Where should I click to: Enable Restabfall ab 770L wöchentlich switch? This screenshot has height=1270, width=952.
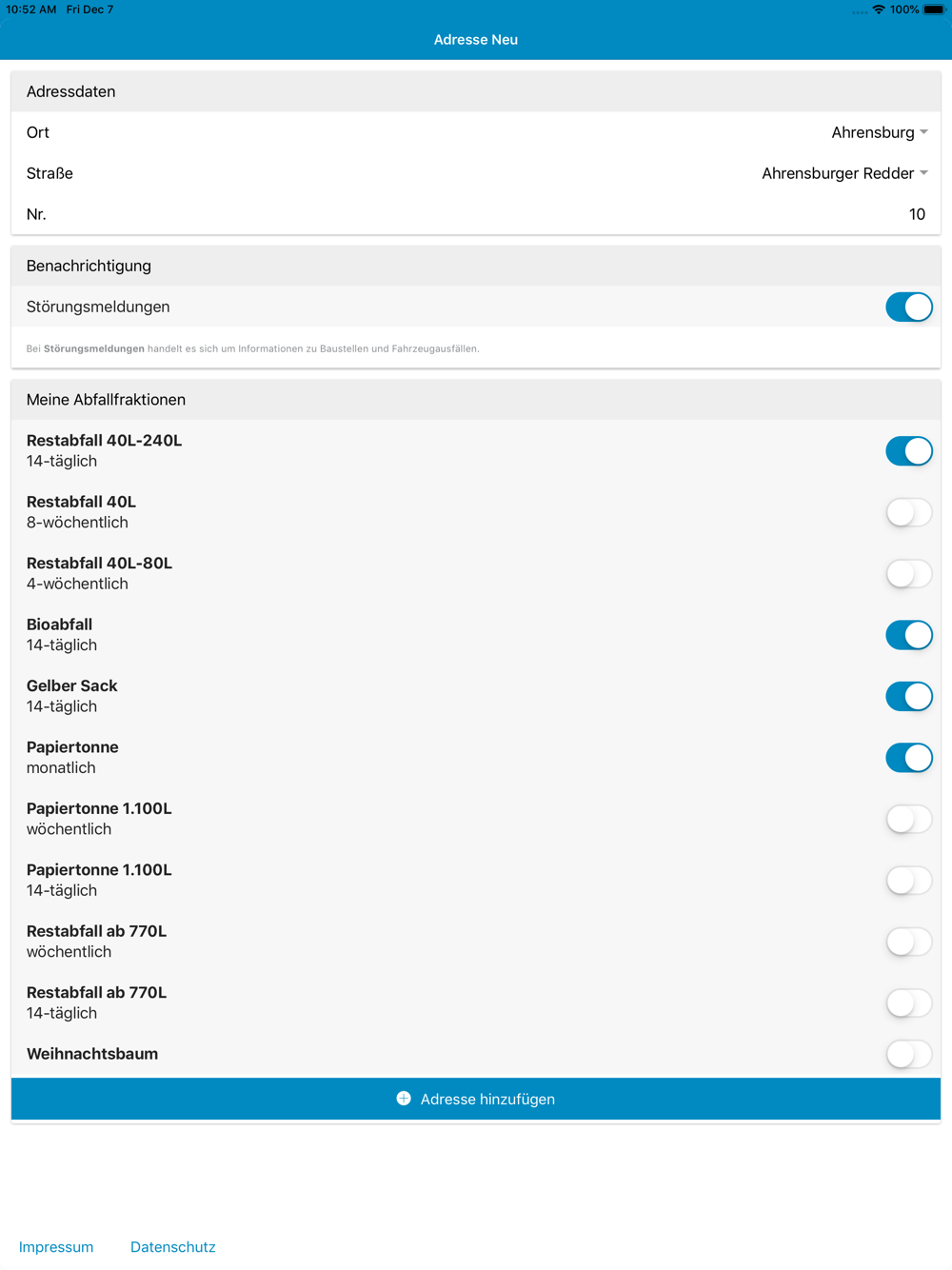(909, 942)
